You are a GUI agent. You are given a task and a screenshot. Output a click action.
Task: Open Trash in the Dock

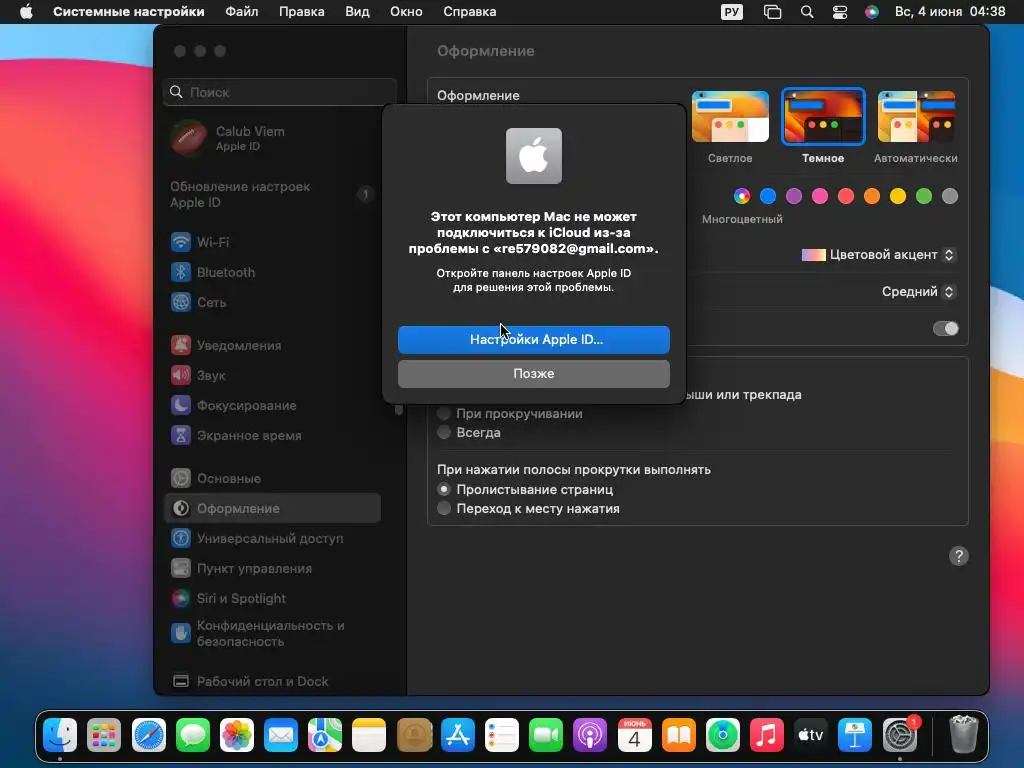963,736
